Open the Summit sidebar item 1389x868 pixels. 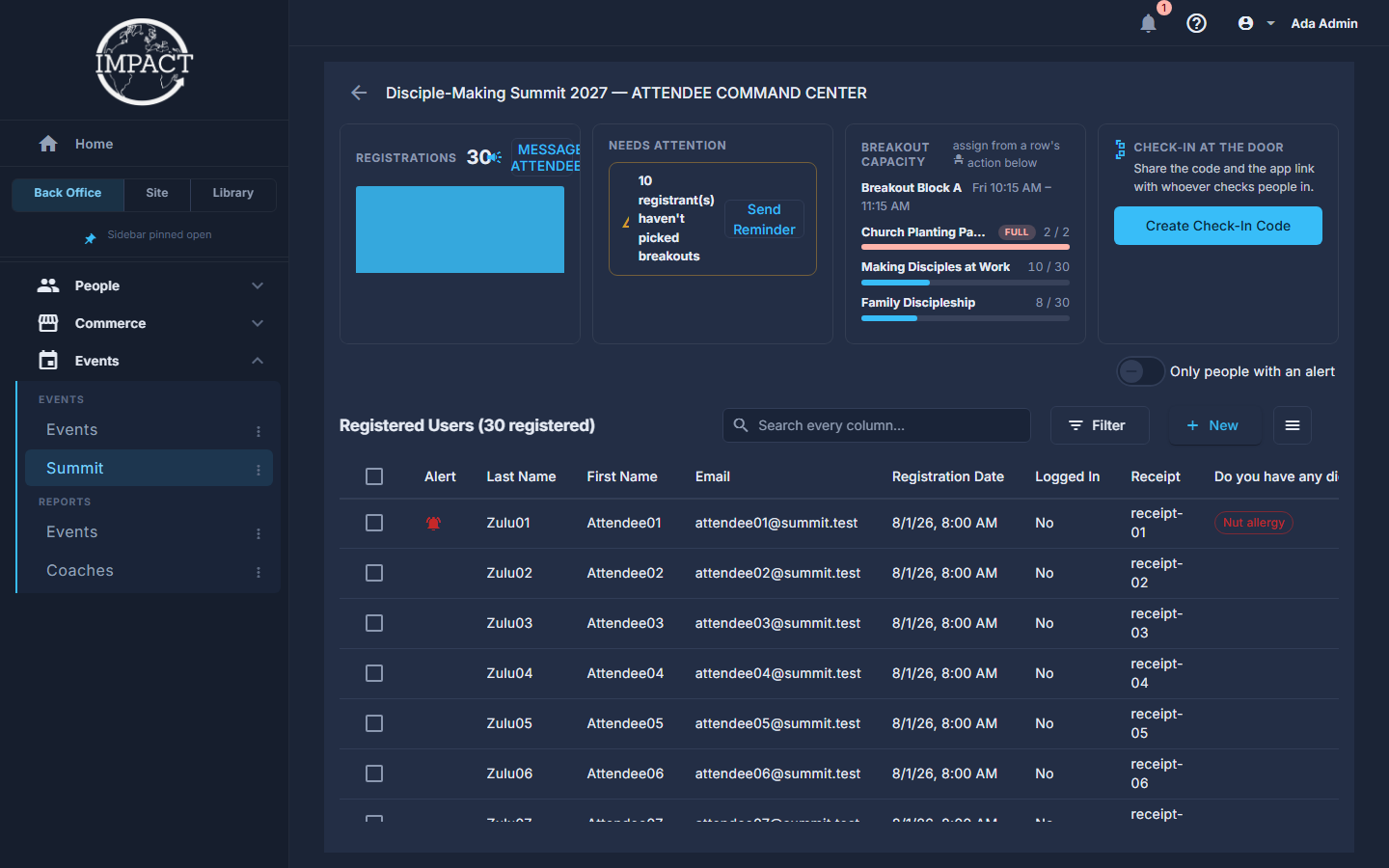tap(149, 468)
